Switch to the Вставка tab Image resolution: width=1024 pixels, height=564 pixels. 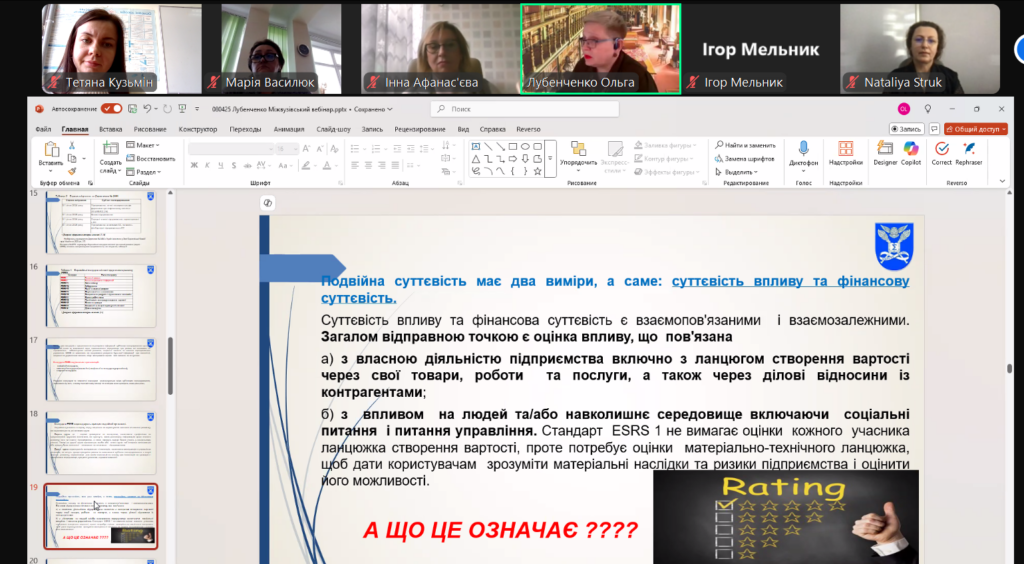pos(110,129)
